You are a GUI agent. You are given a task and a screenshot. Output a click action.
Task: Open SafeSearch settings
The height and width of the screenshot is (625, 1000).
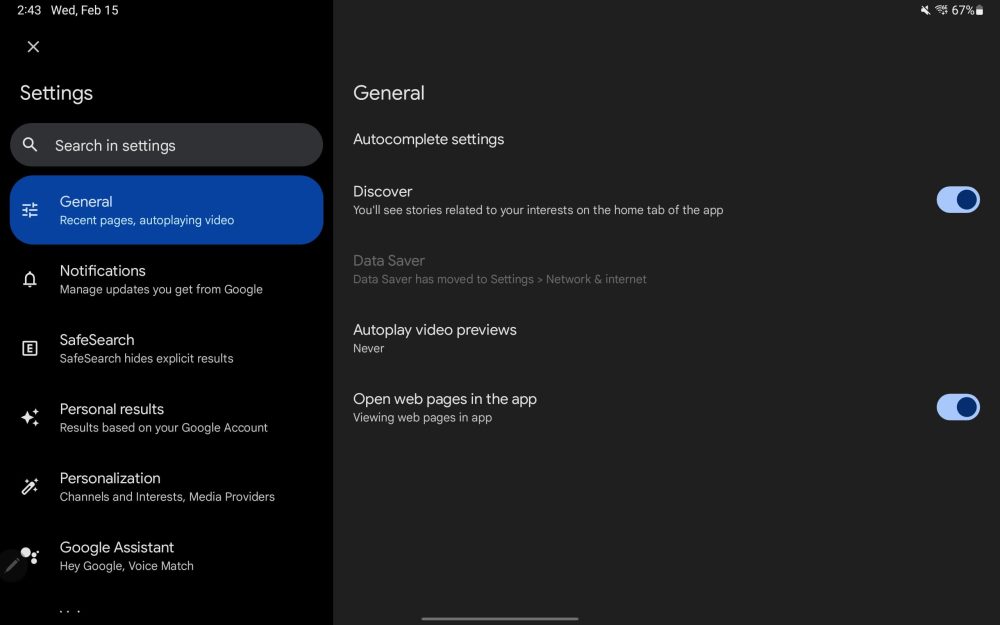[x=146, y=348]
